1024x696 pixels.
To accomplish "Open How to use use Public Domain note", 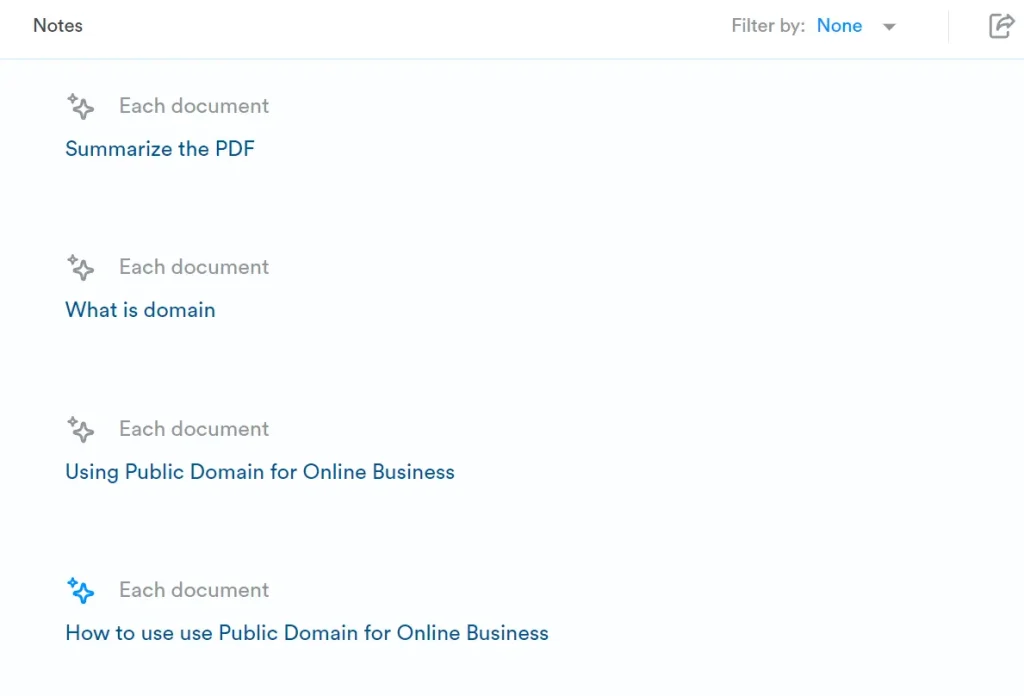I will click(307, 633).
